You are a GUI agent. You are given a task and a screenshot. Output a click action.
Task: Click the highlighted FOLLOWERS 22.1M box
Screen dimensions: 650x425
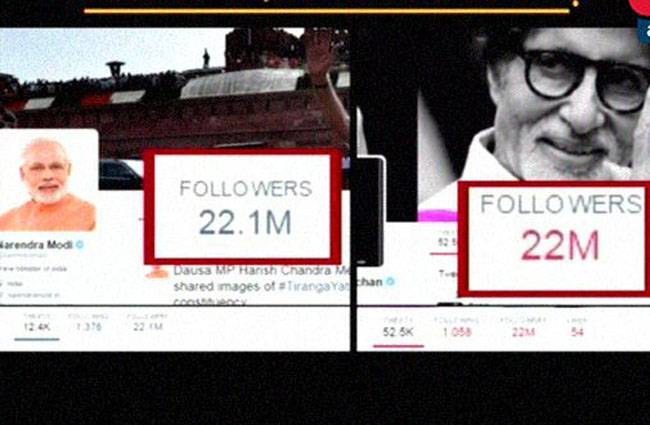click(x=243, y=207)
